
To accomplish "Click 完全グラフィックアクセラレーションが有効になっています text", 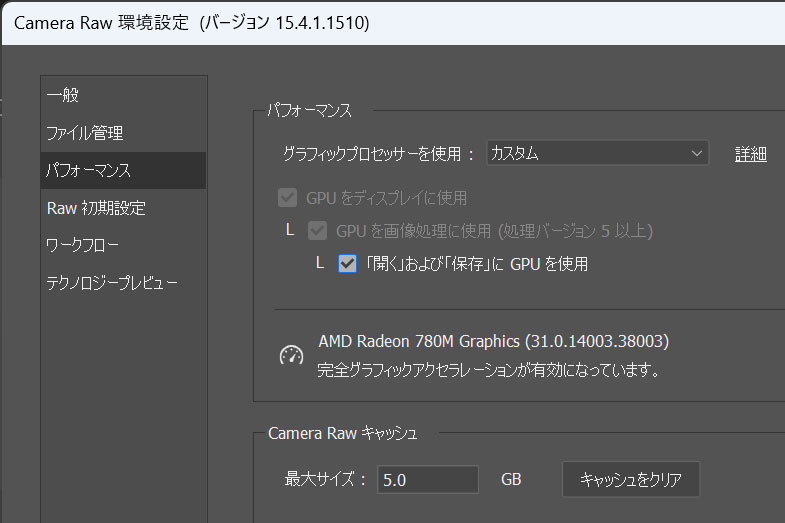I will pos(489,370).
